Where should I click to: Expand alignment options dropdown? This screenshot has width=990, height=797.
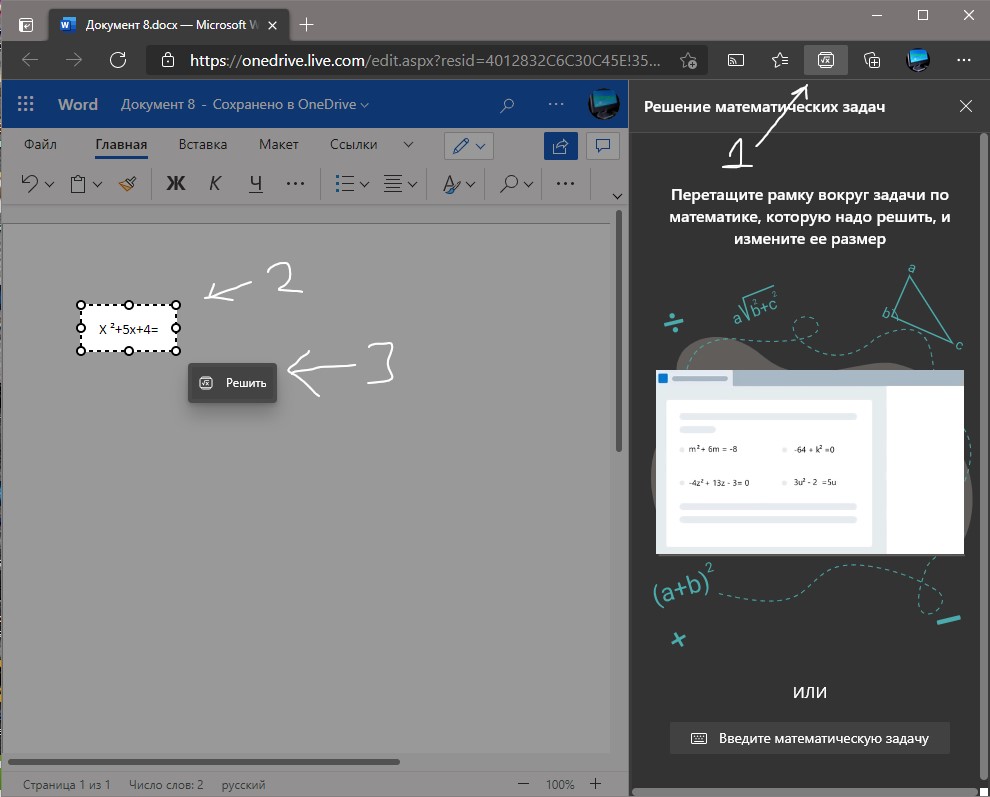tap(412, 184)
